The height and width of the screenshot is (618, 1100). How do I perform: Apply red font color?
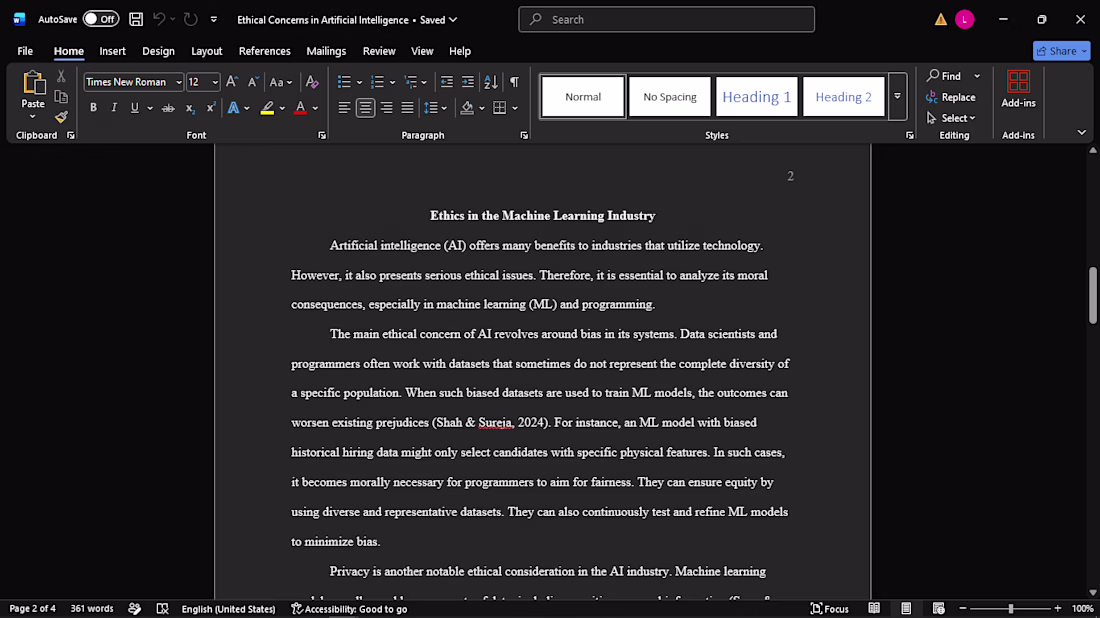300,108
